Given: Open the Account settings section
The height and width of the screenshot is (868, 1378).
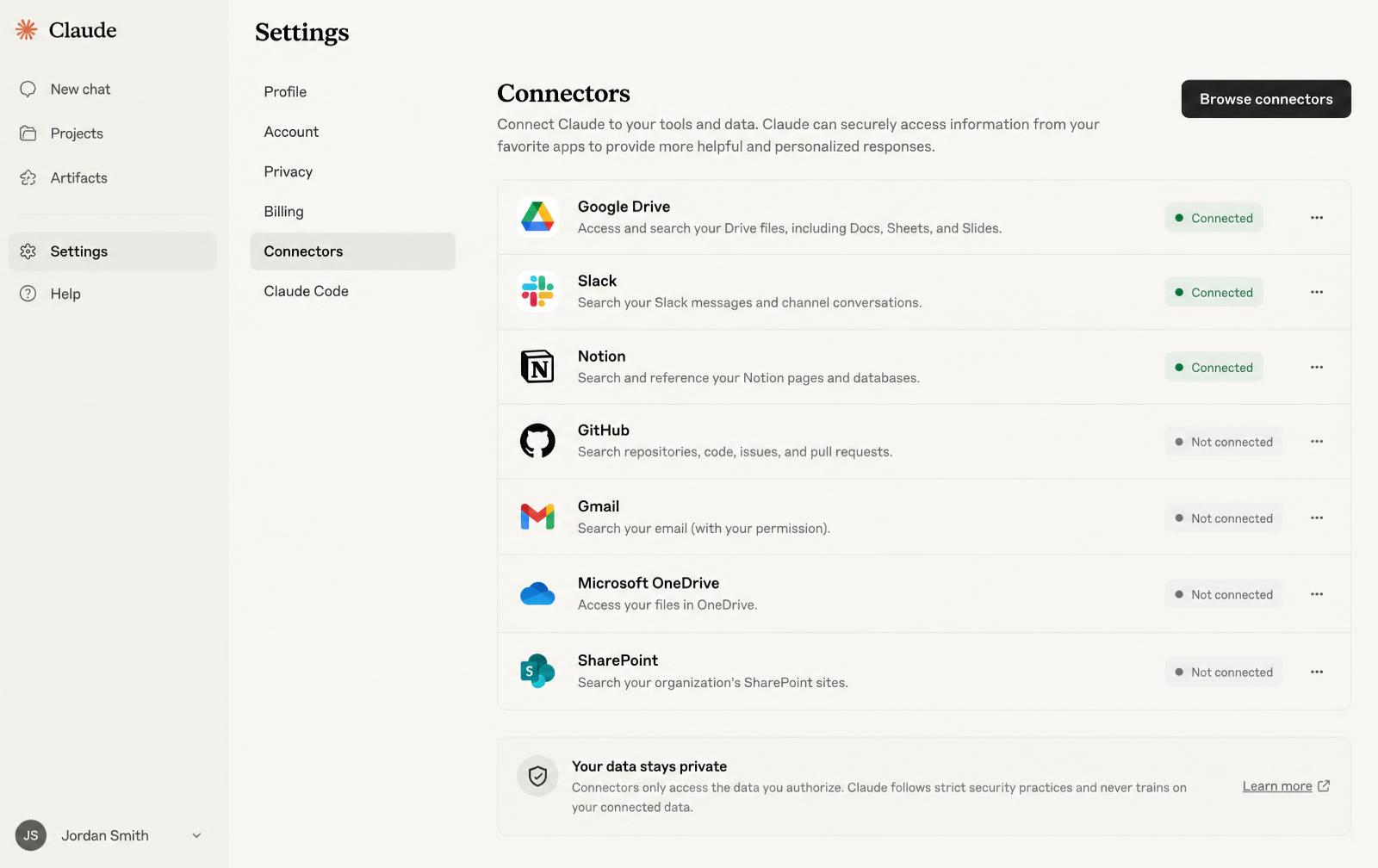Looking at the screenshot, I should 353,132.
